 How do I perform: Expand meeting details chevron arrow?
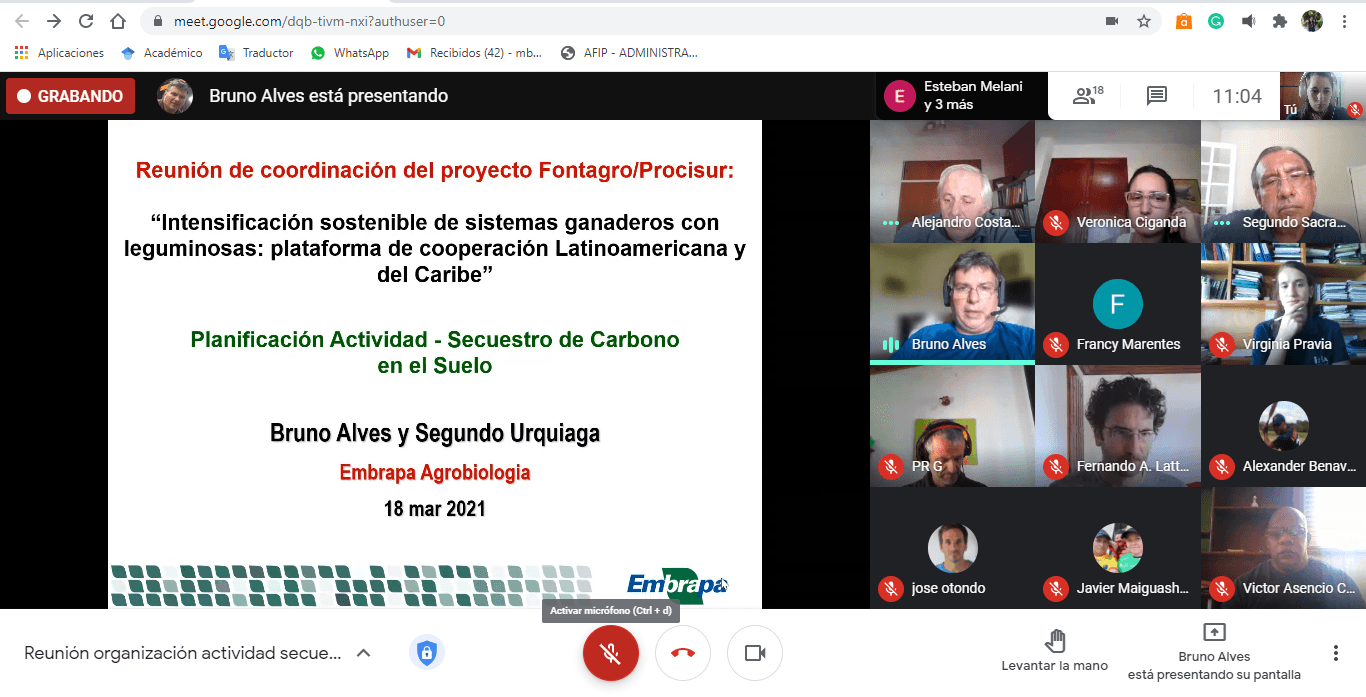click(364, 653)
